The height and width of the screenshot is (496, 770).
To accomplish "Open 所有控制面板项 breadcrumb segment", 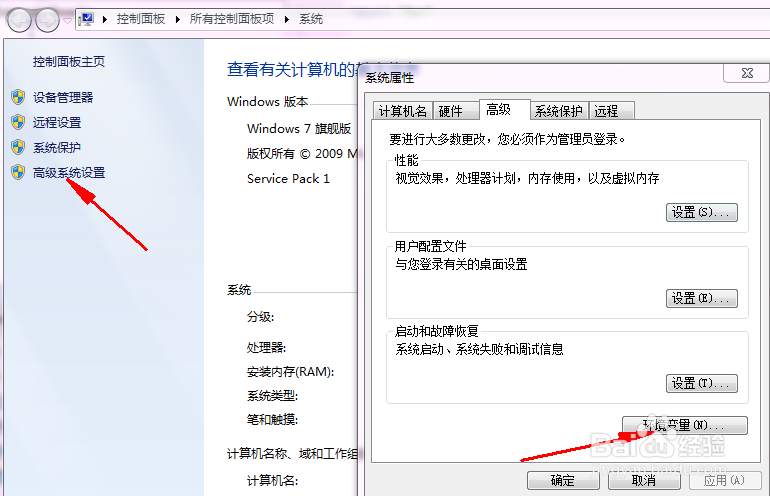I will [232, 19].
